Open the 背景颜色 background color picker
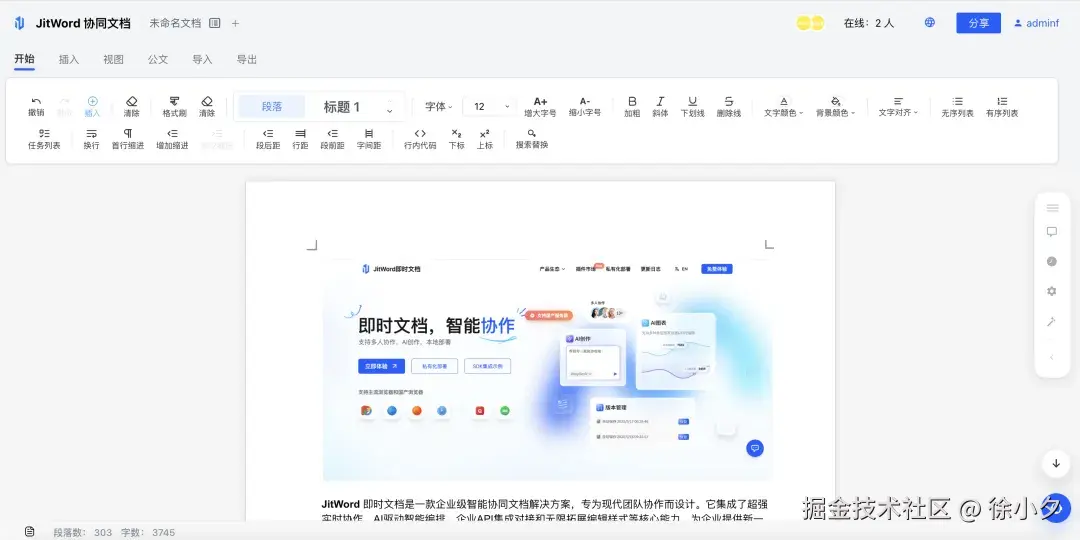The height and width of the screenshot is (540, 1080). pos(835,106)
